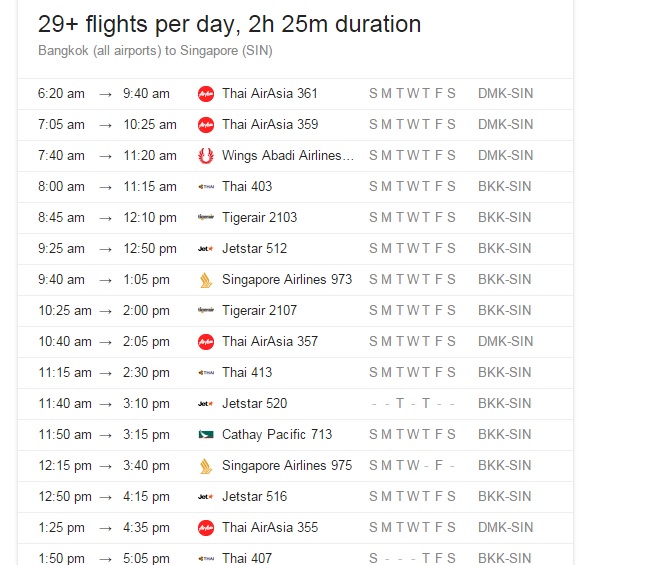Viewport: 654px width, 565px height.
Task: Click the Singapore Airlines 973 logo
Action: [x=206, y=280]
